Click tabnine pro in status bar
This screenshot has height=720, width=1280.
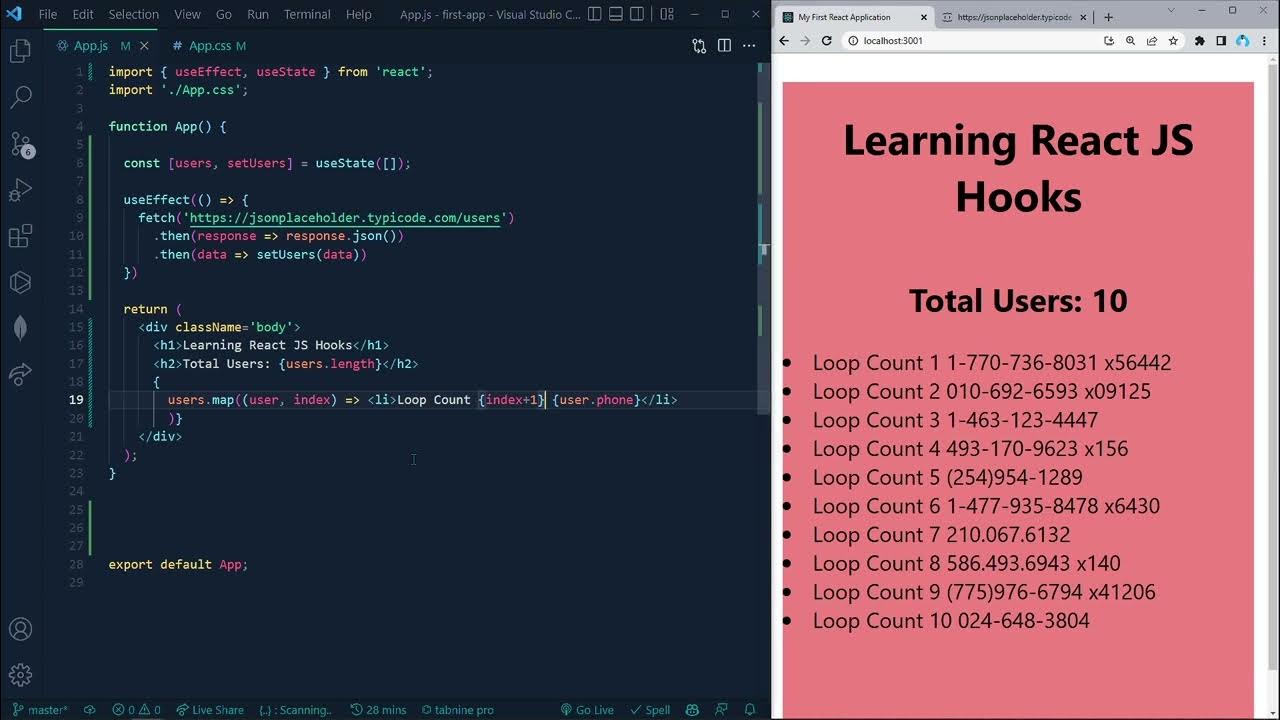457,710
